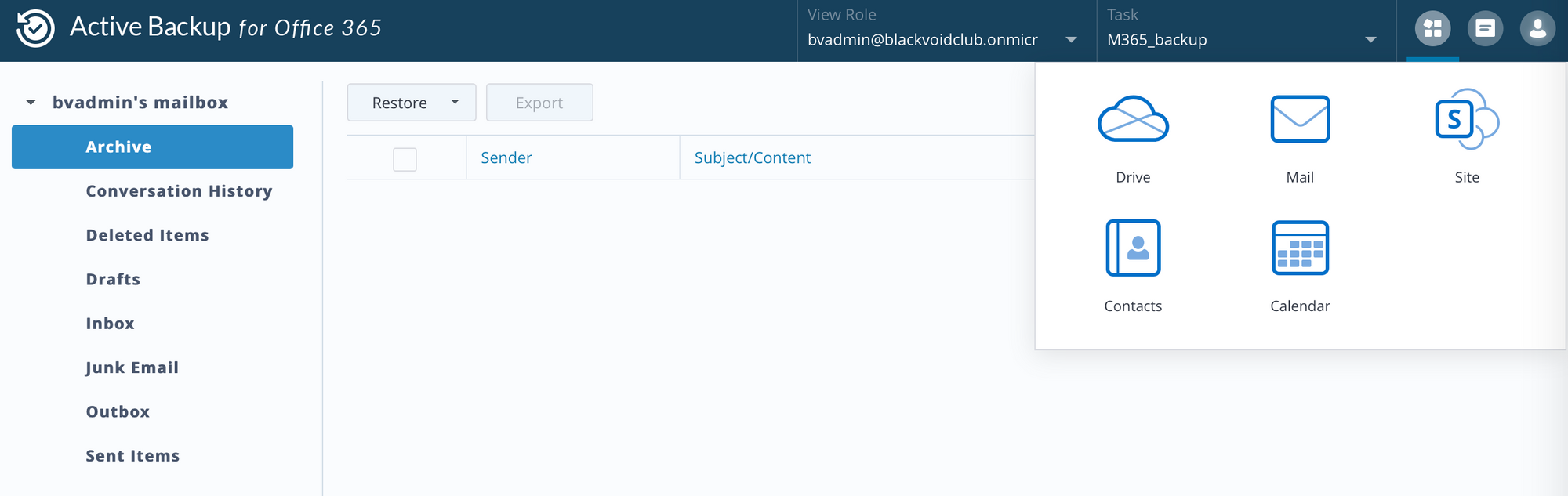This screenshot has width=1568, height=496.
Task: Sort by the Sender column header
Action: [x=506, y=157]
